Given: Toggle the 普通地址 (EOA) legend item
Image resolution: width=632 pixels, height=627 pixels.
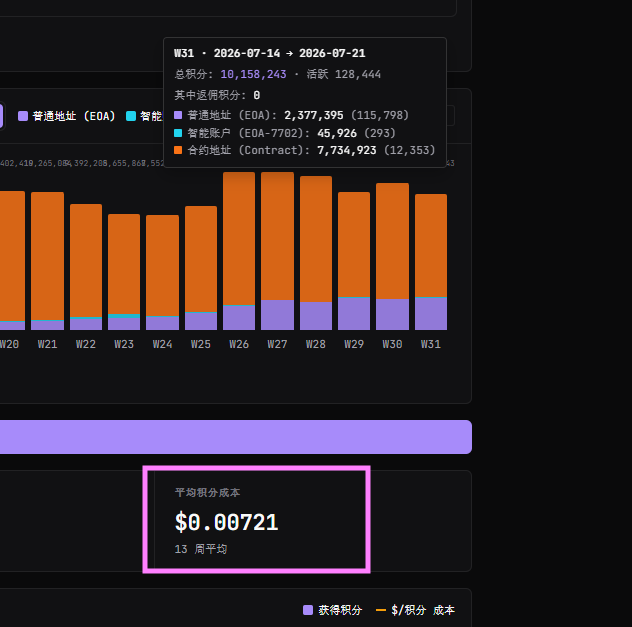Looking at the screenshot, I should (x=67, y=116).
